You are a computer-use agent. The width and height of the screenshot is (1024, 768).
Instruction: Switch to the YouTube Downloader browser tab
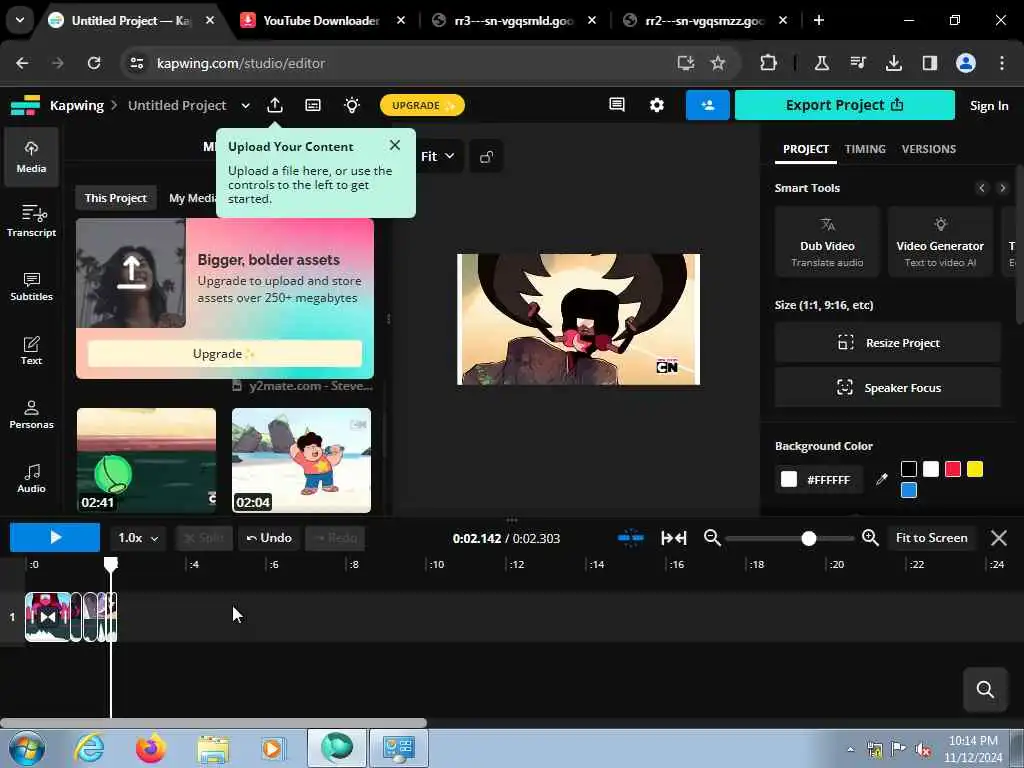pyautogui.click(x=320, y=20)
